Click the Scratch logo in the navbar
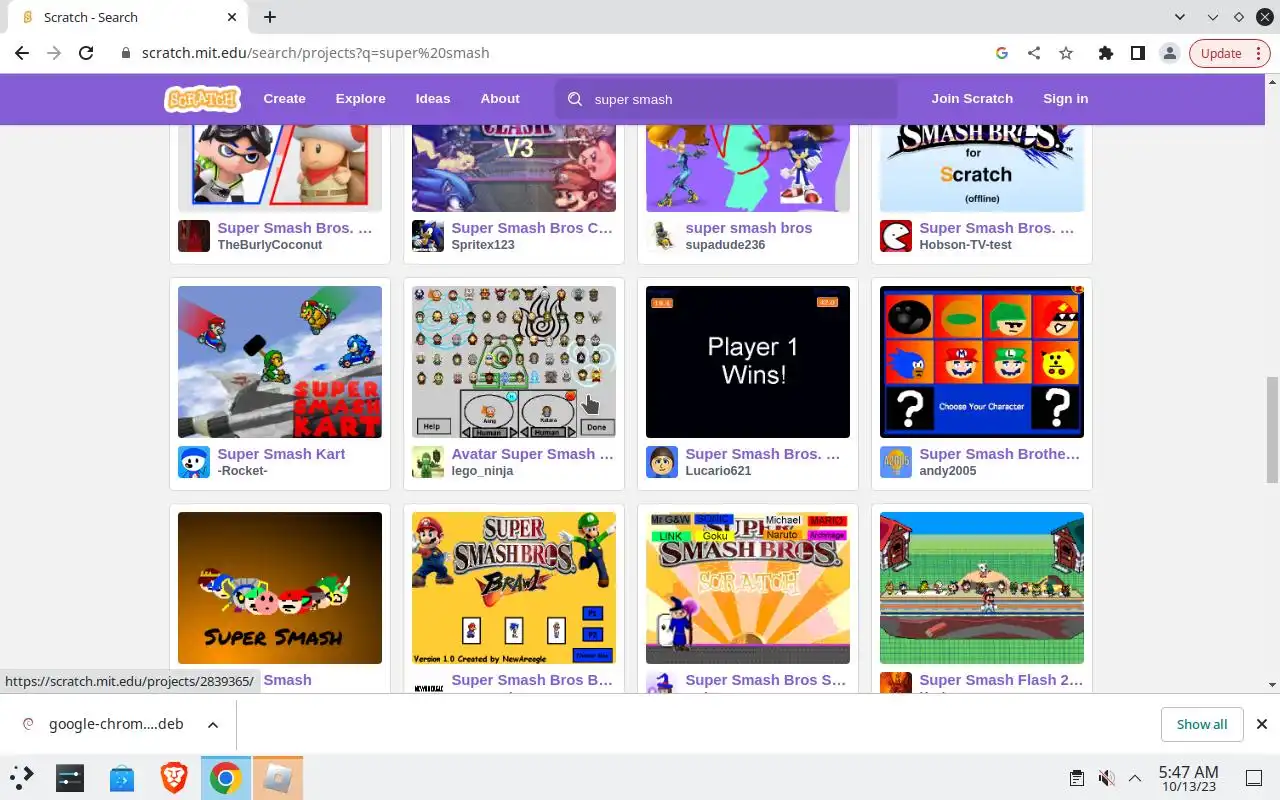 click(x=203, y=98)
